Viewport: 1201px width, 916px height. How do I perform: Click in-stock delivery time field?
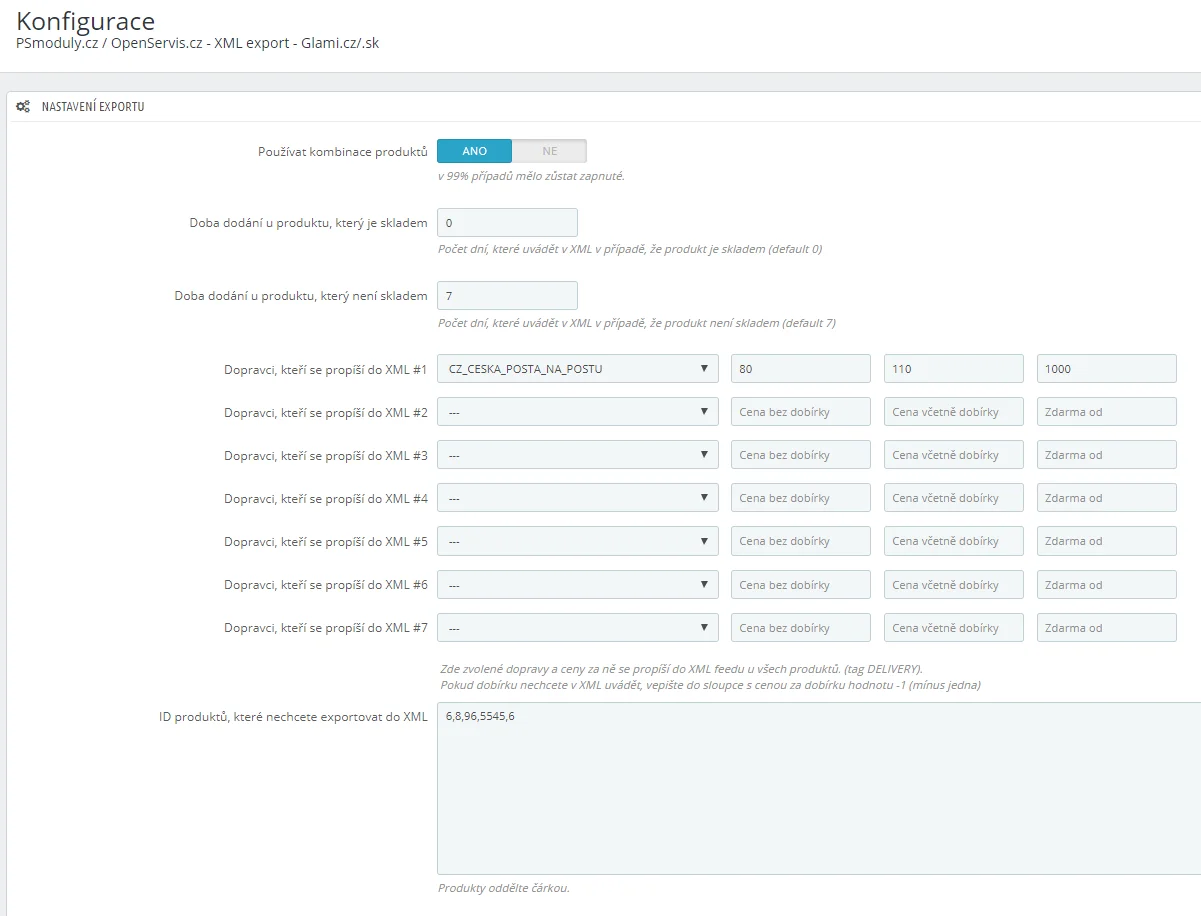pos(507,223)
